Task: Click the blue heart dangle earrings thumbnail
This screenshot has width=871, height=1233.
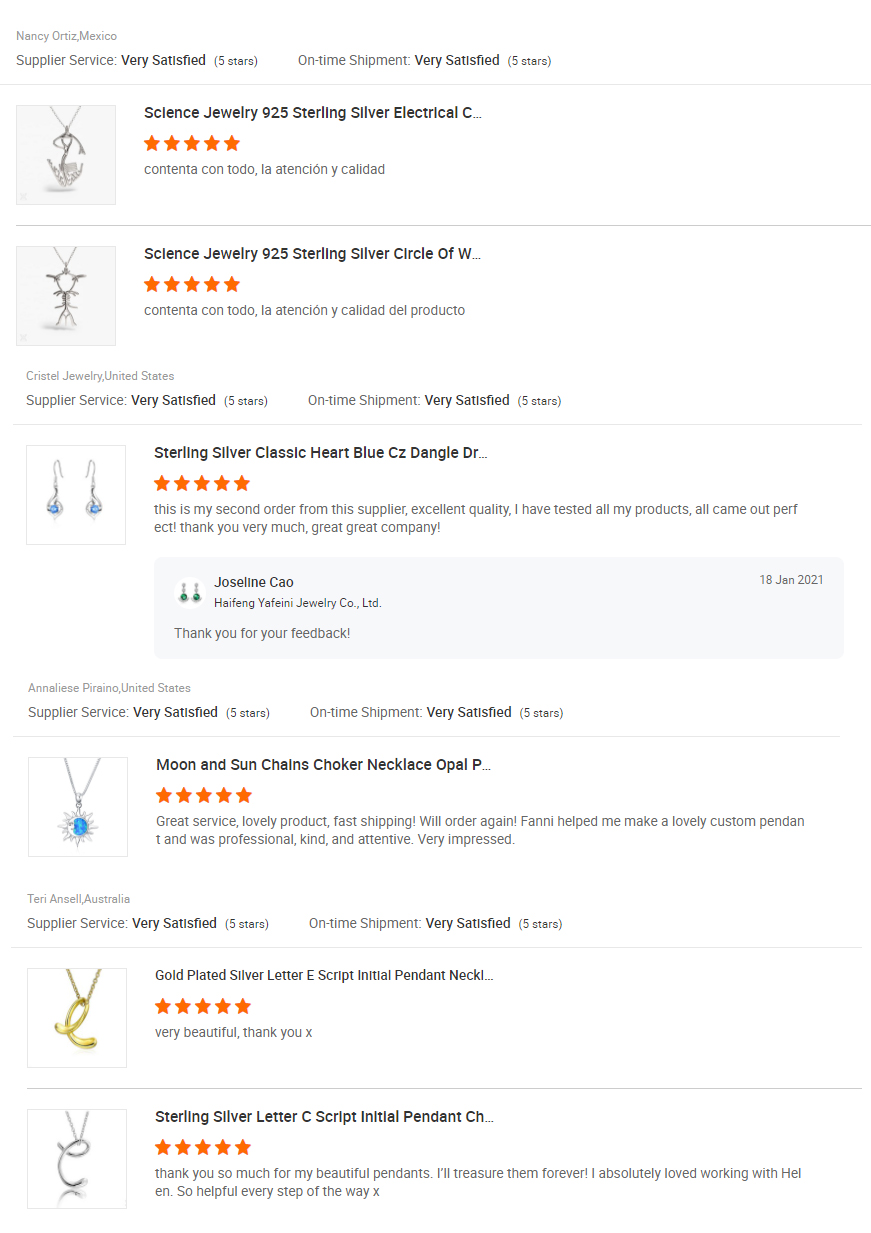Action: tap(76, 495)
